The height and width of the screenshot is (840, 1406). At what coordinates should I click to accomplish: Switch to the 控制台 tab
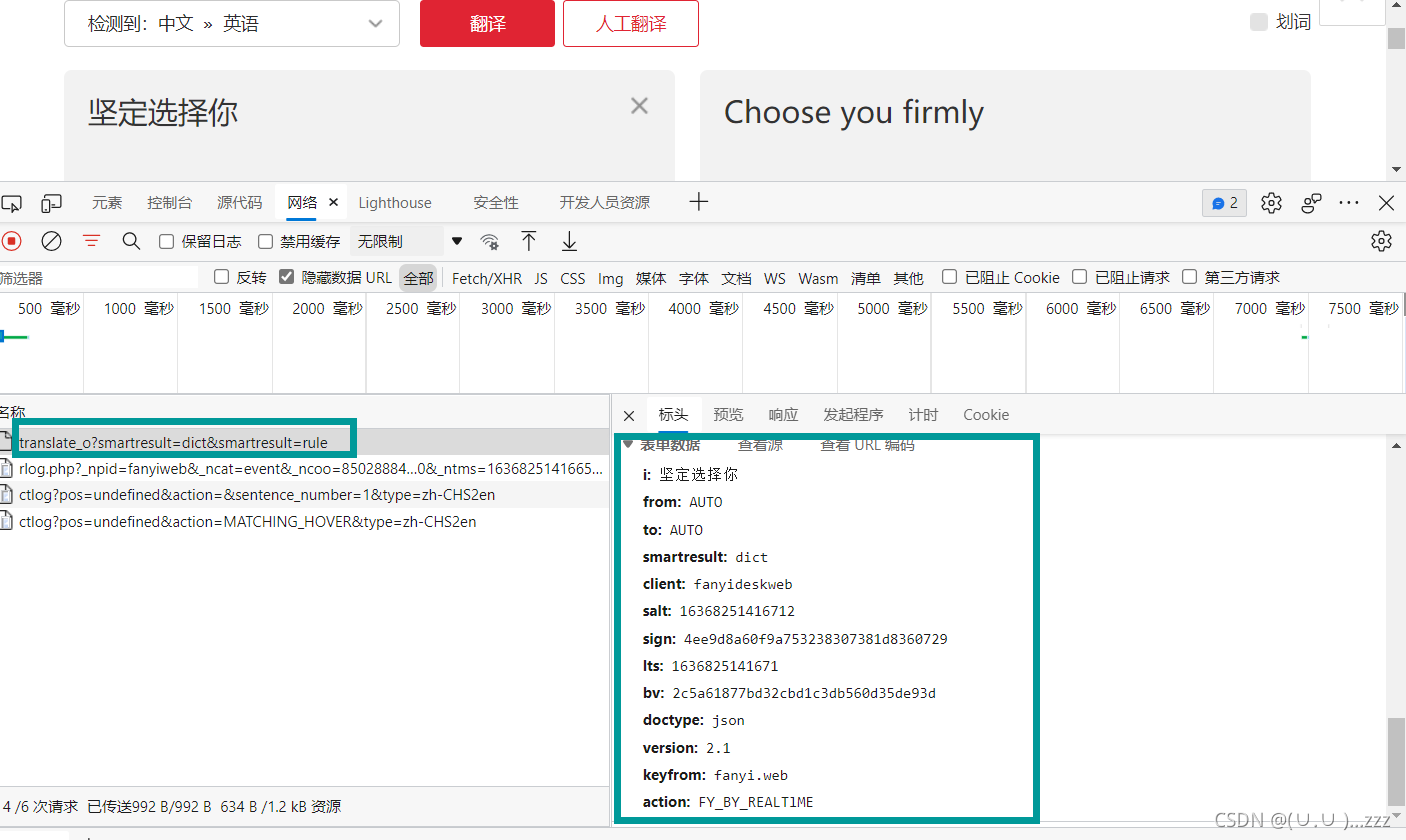click(169, 202)
